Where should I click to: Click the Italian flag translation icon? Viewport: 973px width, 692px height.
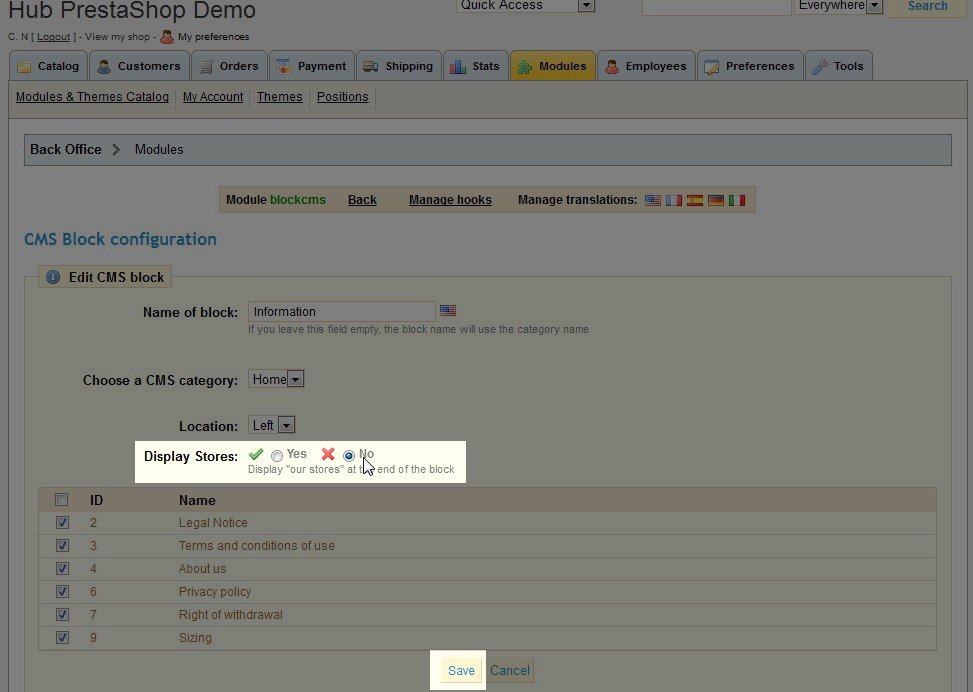(x=737, y=200)
